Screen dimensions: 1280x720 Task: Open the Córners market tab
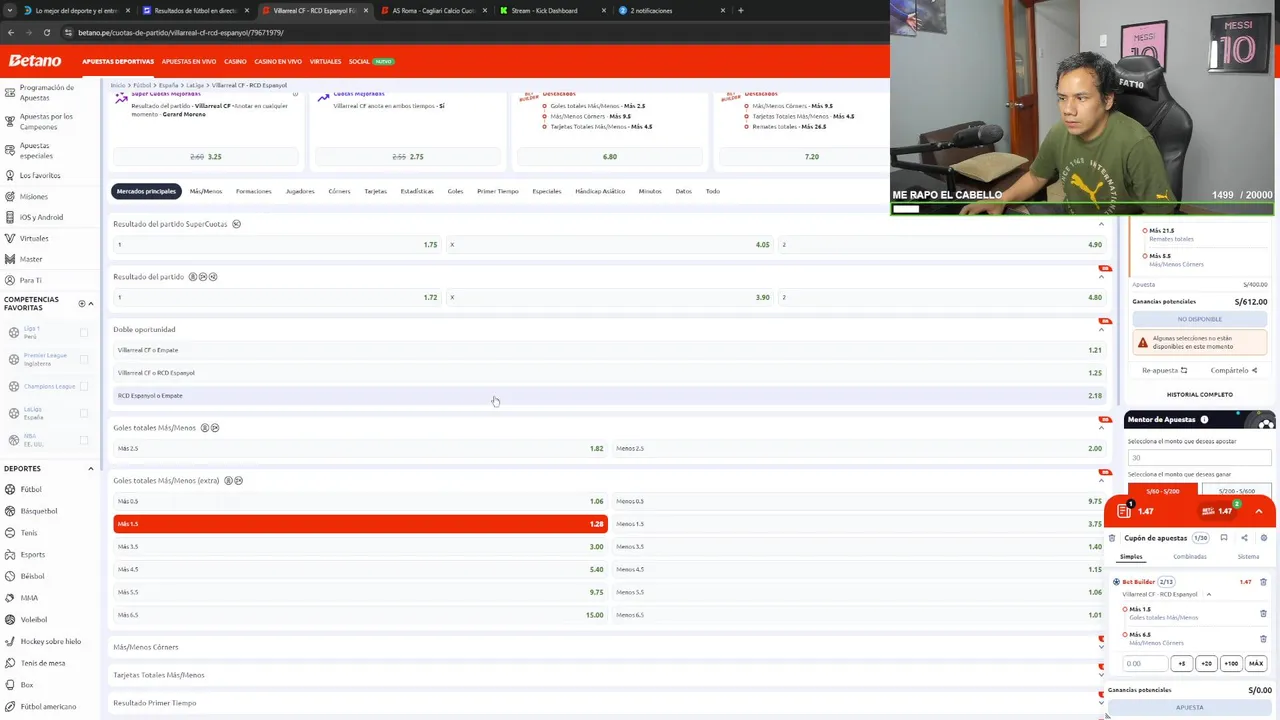[x=339, y=191]
